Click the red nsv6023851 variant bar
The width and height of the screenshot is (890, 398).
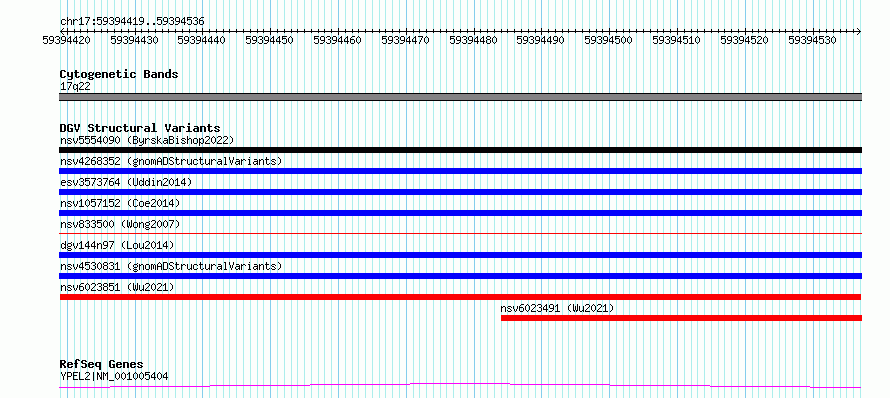(460, 297)
